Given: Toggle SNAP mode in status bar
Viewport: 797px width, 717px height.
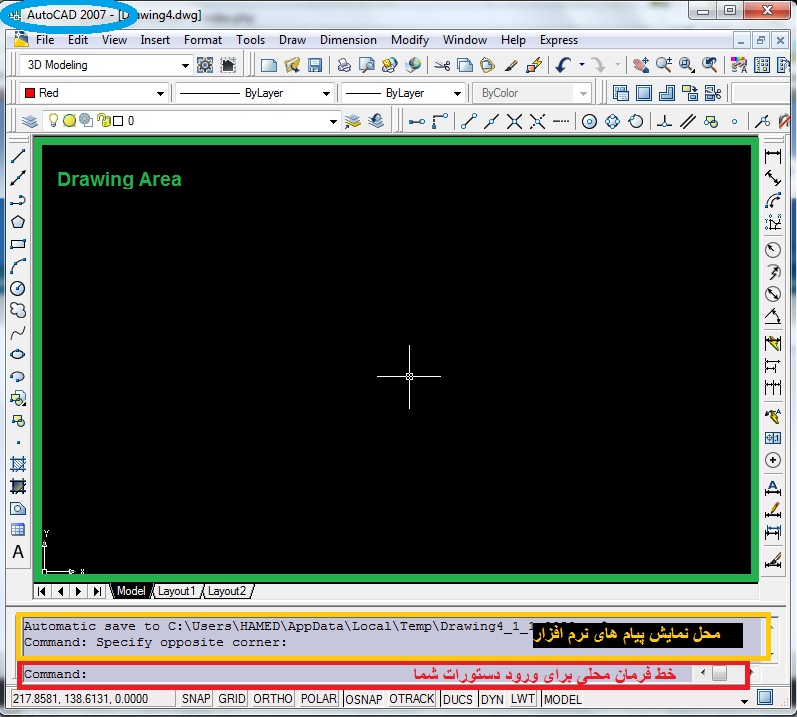Looking at the screenshot, I should pyautogui.click(x=196, y=699).
